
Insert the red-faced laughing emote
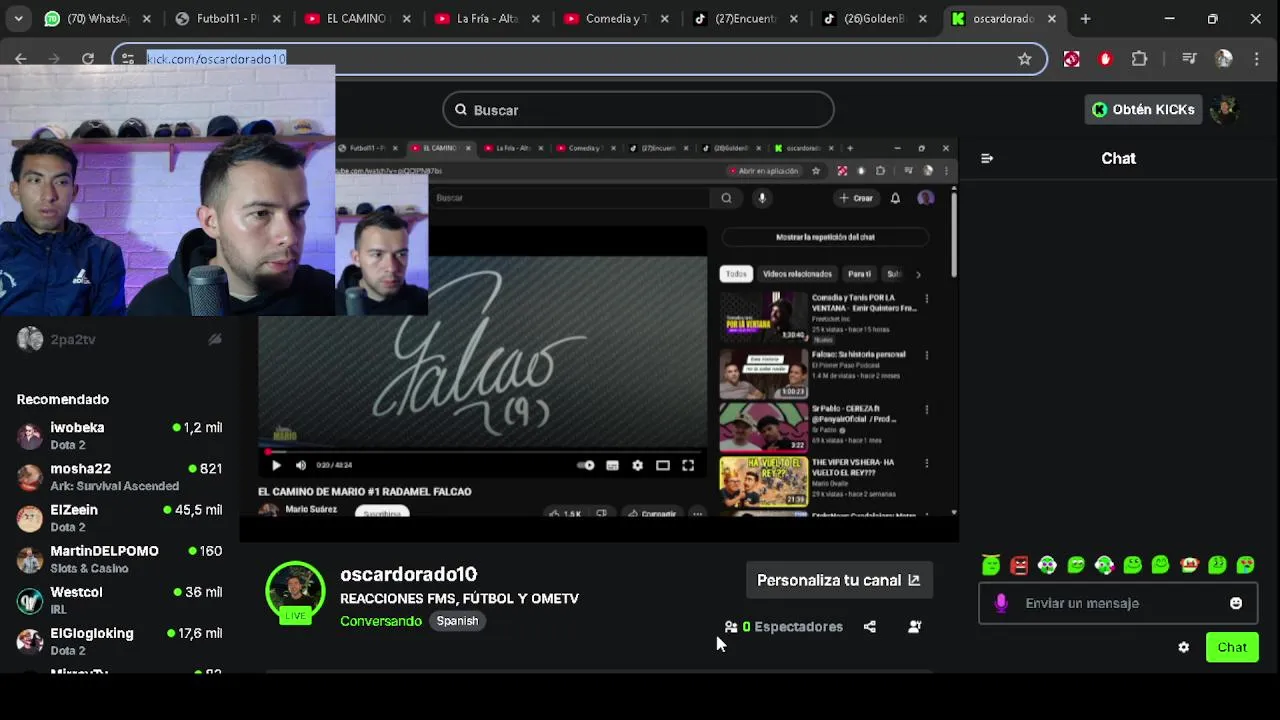click(1189, 565)
